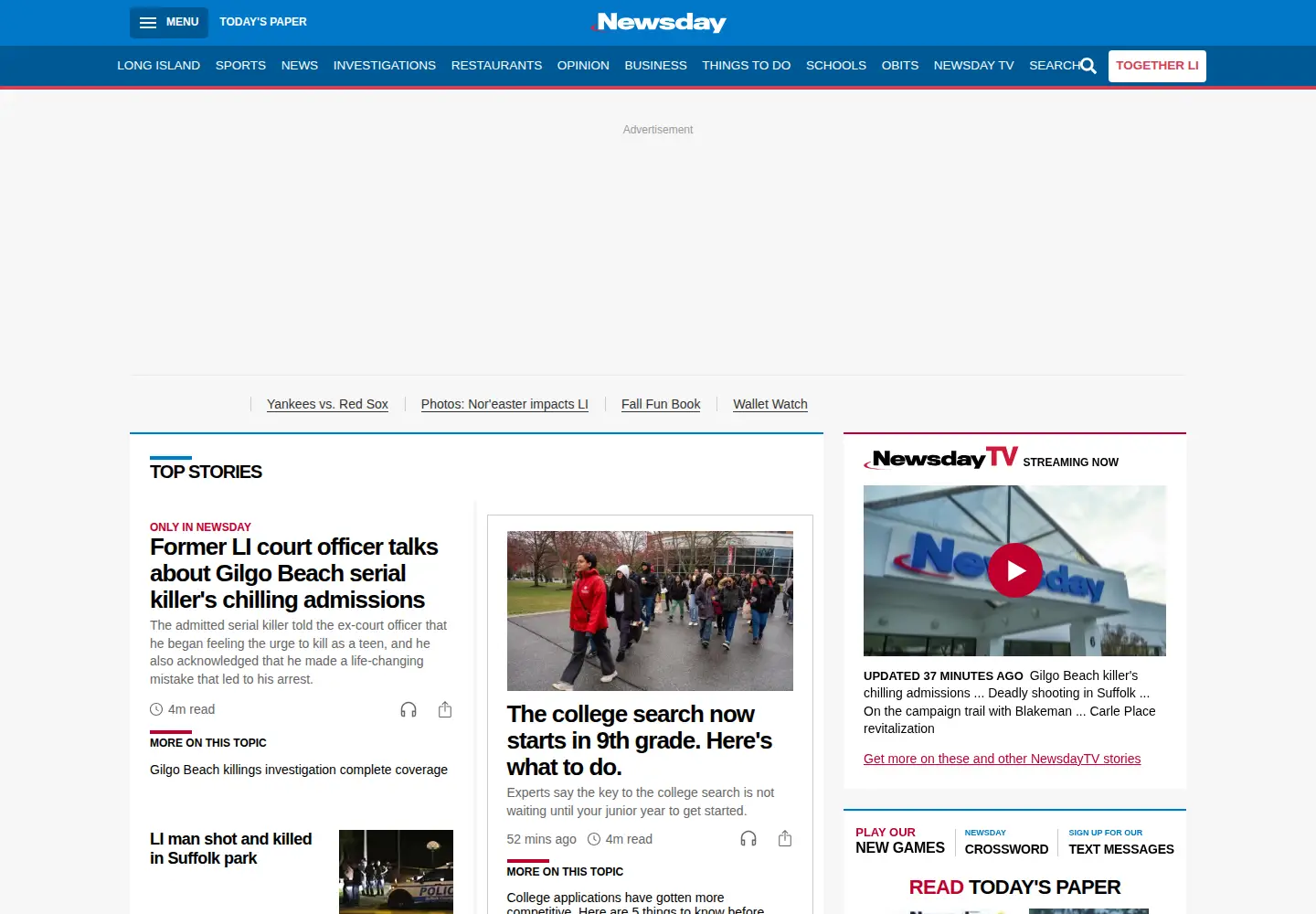Read LI man shot in Suffolk park story

(231, 848)
